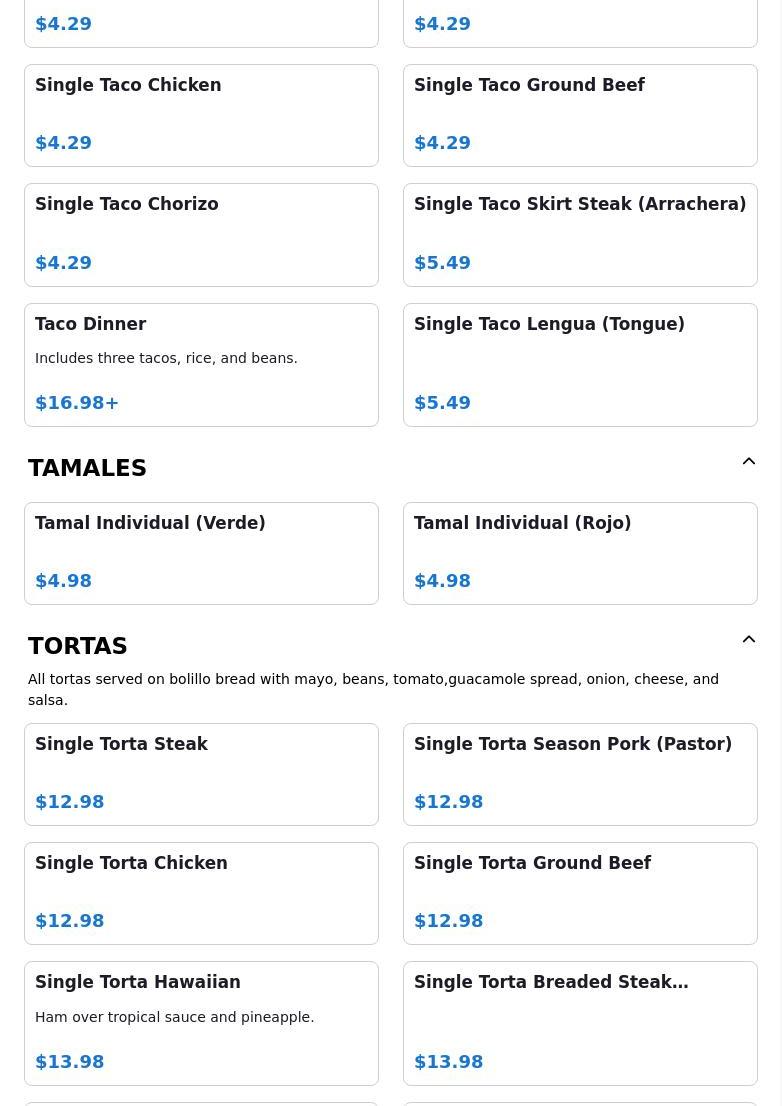Image resolution: width=782 pixels, height=1106 pixels.
Task: Add Tamal Individual (Verde)
Action: tap(201, 553)
